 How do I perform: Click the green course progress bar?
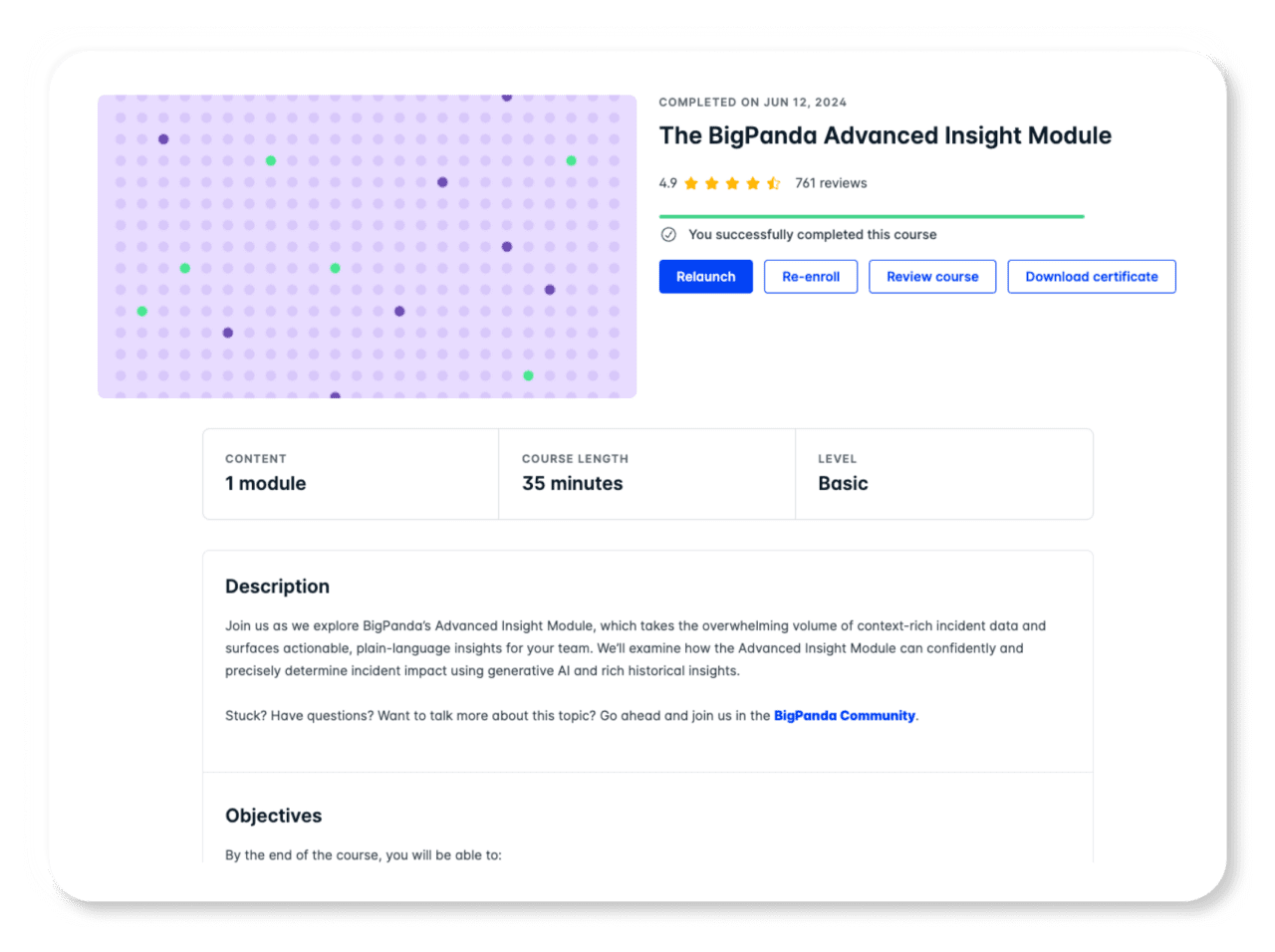(872, 215)
